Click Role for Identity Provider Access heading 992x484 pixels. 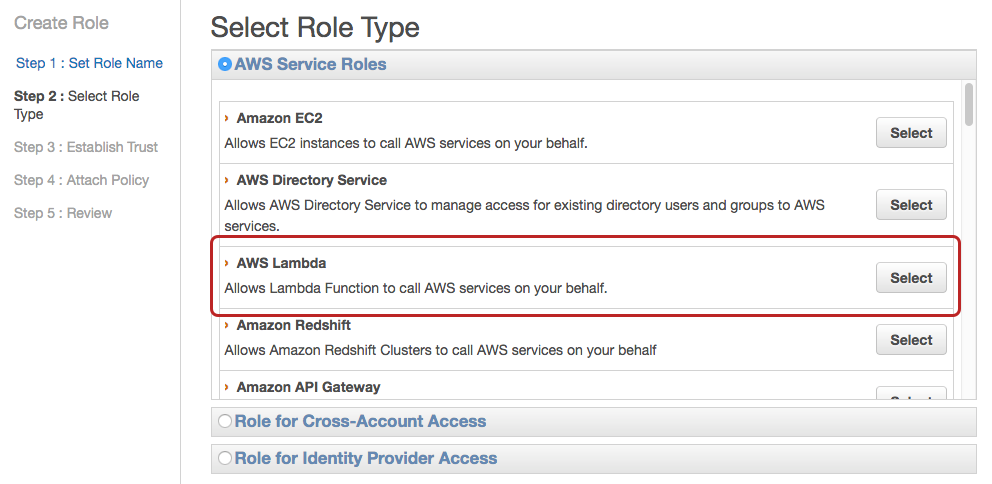[x=366, y=458]
